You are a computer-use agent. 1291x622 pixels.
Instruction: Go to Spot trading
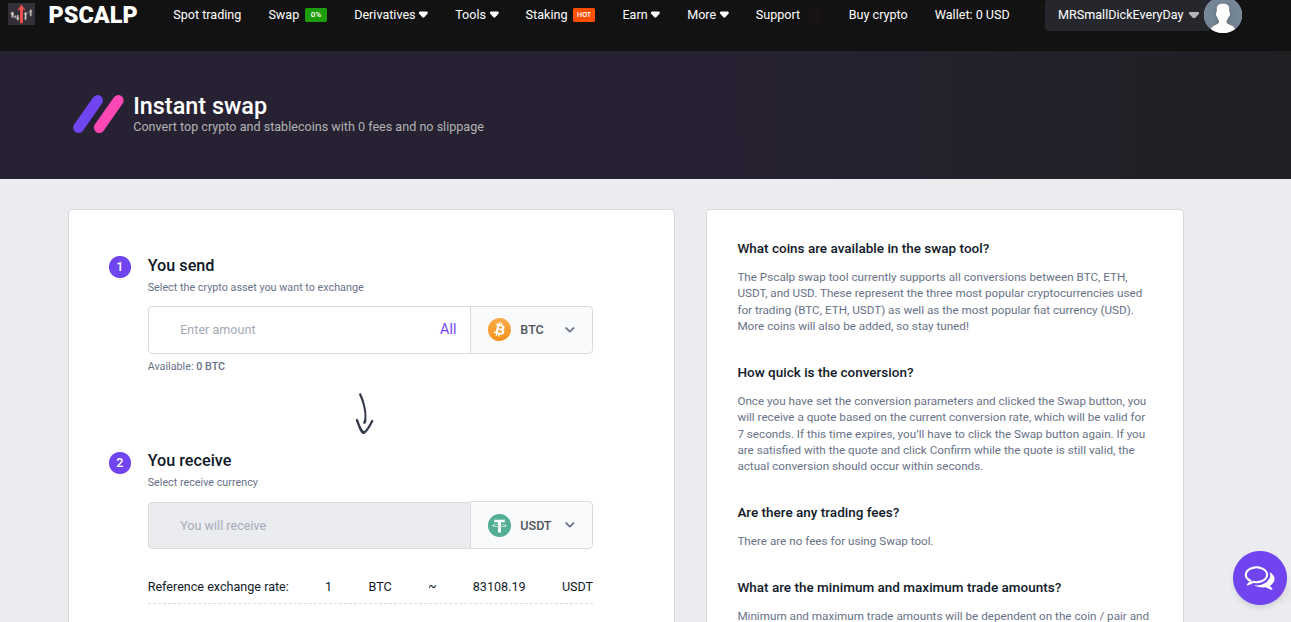click(207, 15)
